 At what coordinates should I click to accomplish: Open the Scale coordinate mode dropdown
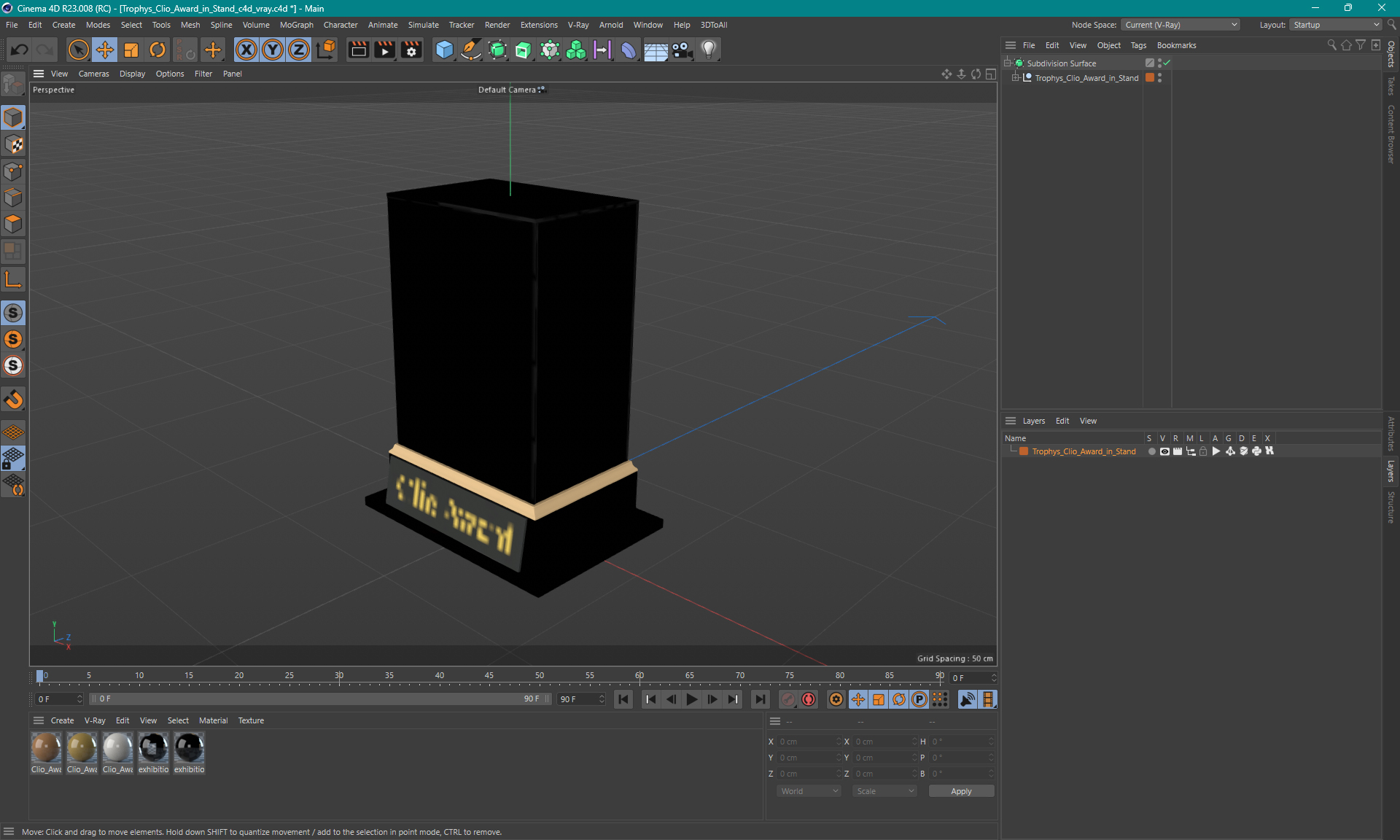click(x=884, y=791)
